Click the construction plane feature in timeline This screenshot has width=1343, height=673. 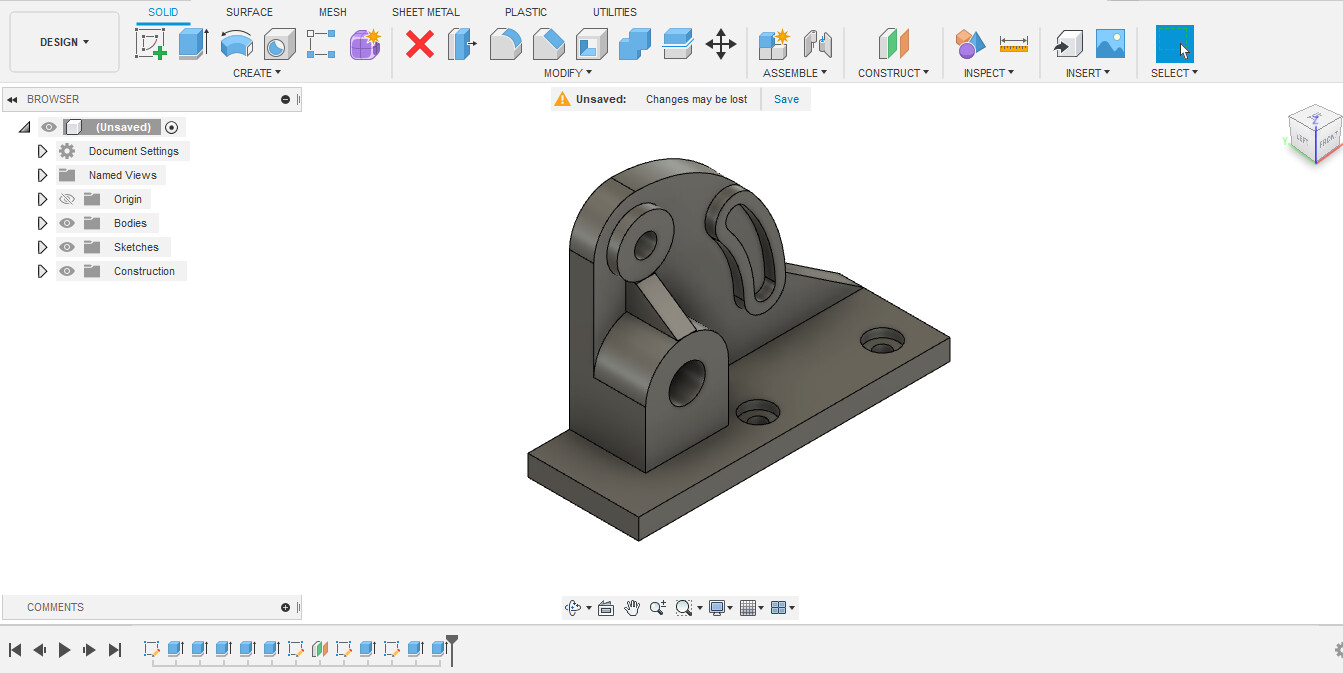320,649
